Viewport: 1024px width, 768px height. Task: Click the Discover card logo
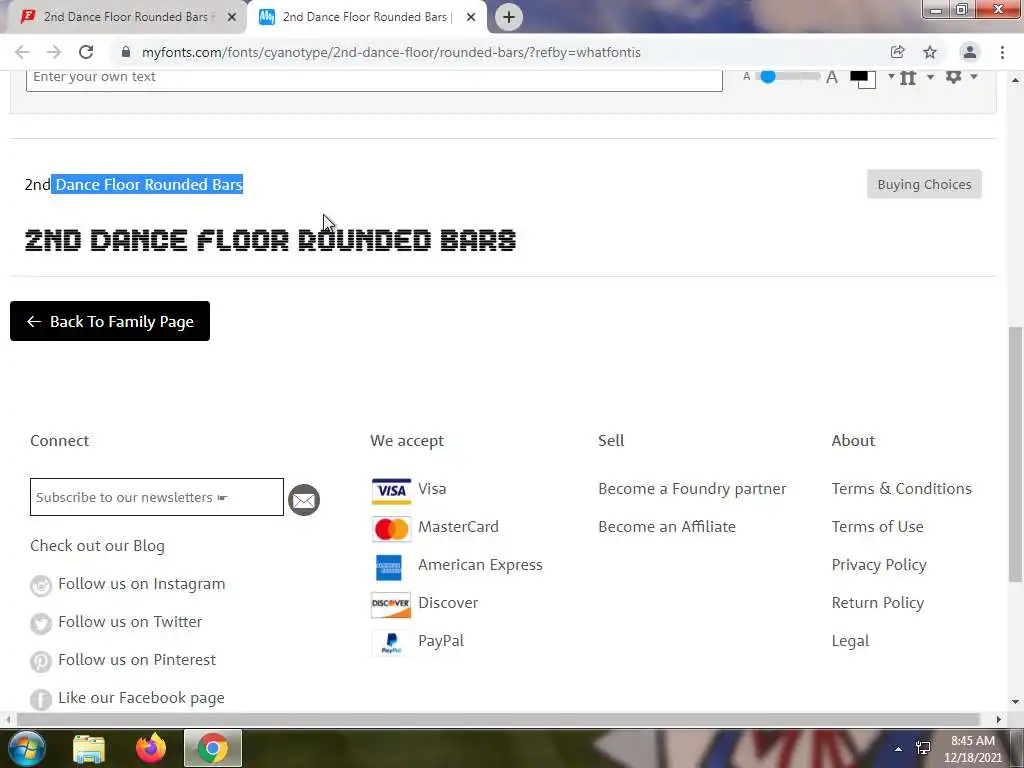click(391, 605)
